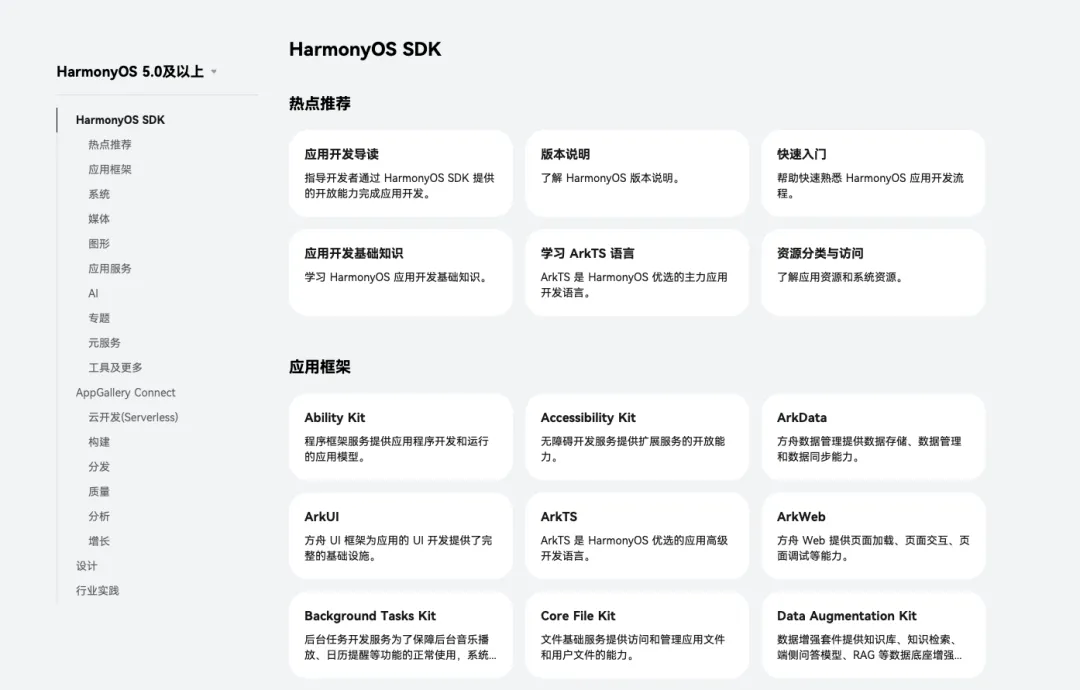
Task: Open 分析 sidebar entry
Action: coord(98,516)
